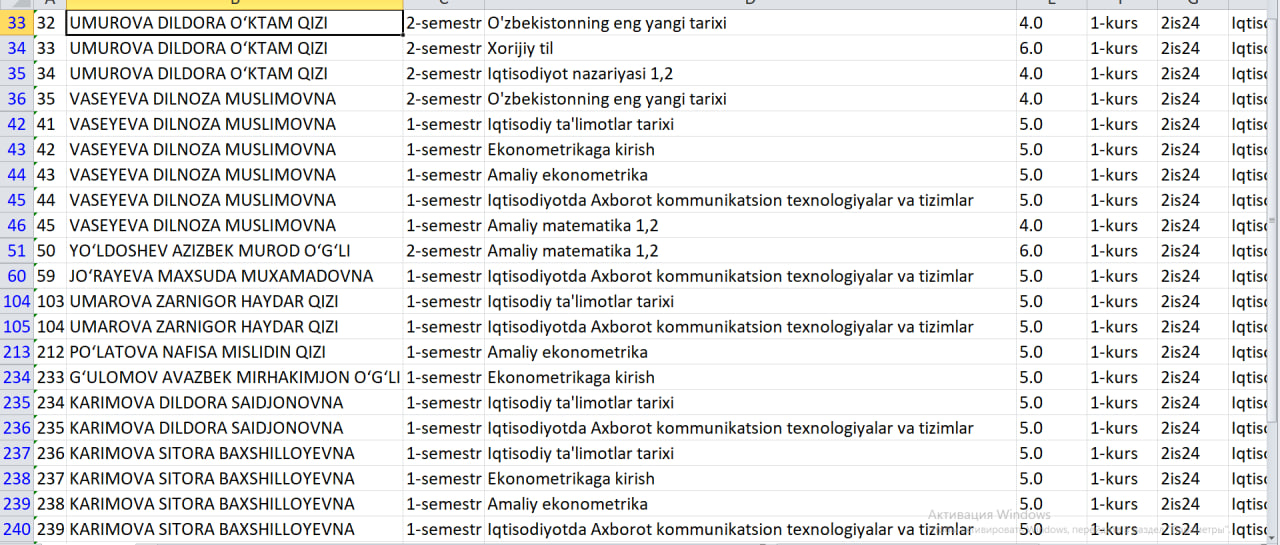Select grade 5.0 in row 60

pyautogui.click(x=1051, y=276)
